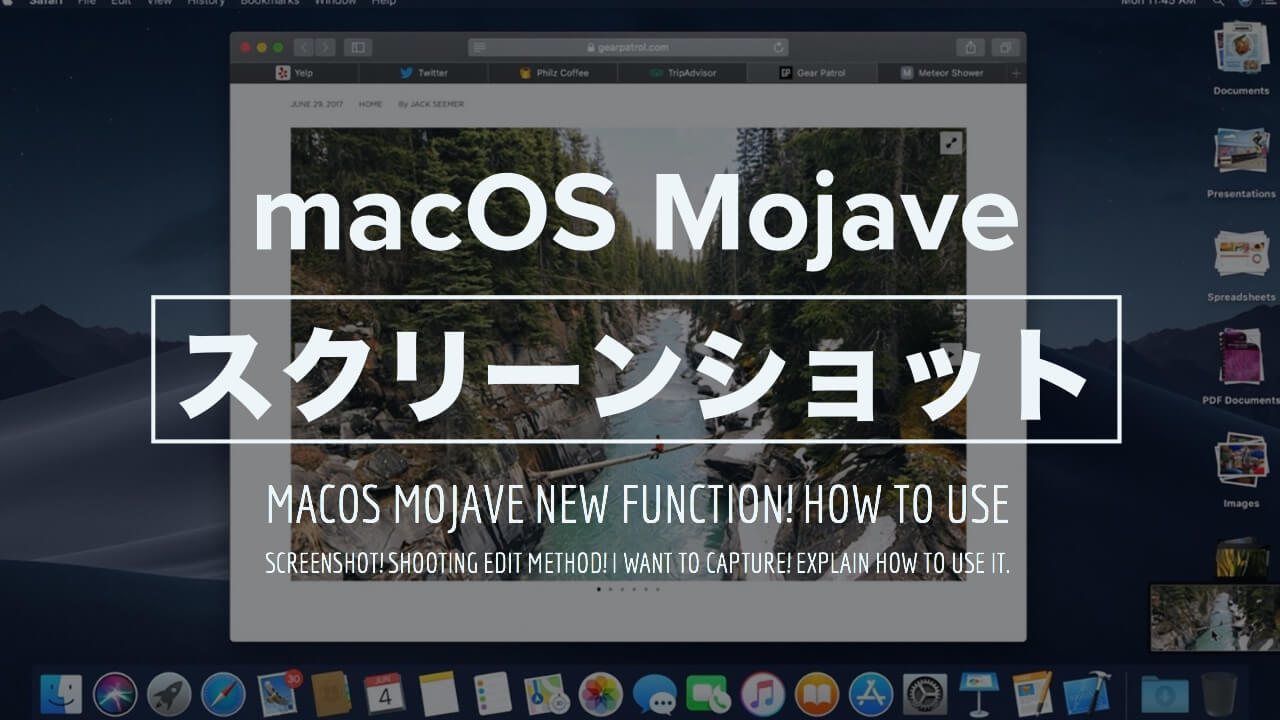Viewport: 1280px width, 720px height.
Task: Expand the Documents stack on desktop
Action: 1241,58
